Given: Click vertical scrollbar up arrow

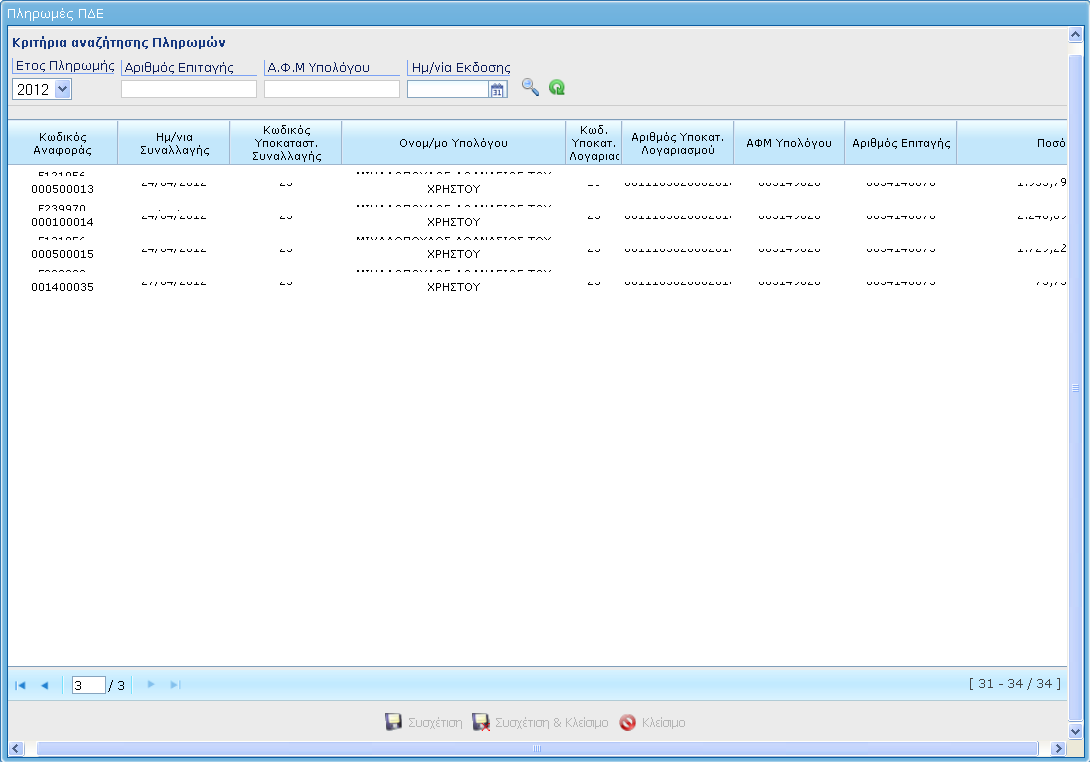Looking at the screenshot, I should (x=1075, y=34).
